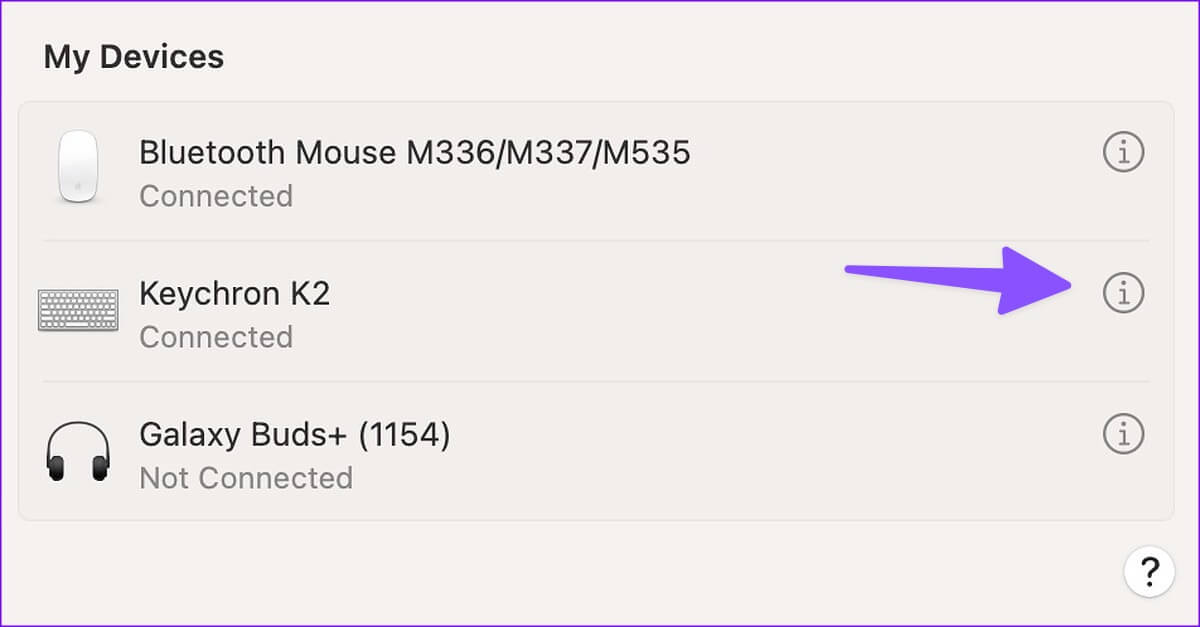Click the Connected status under Bluetooth Mouse
The height and width of the screenshot is (627, 1200).
tap(216, 196)
